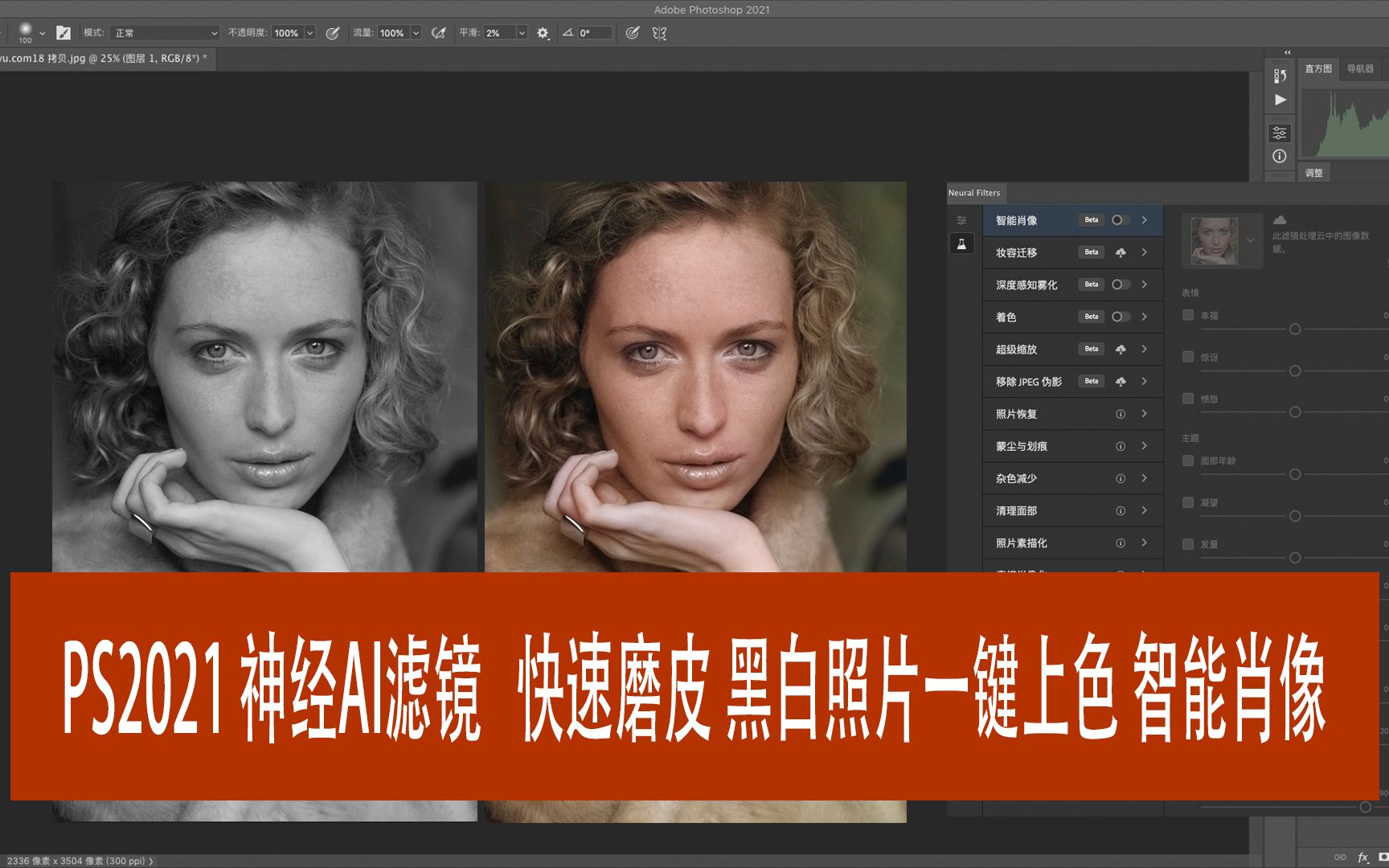
Task: Select the 深度感知雾化 filter row
Action: pyautogui.click(x=1072, y=285)
